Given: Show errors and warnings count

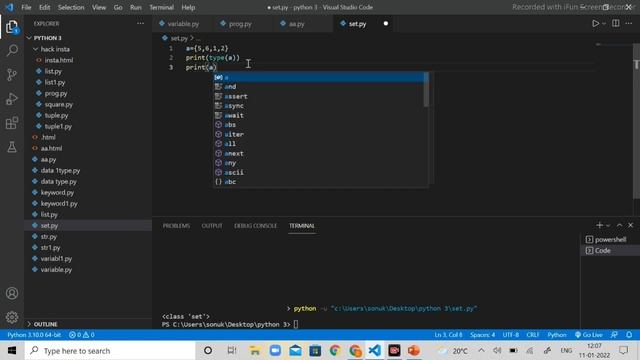Looking at the screenshot, I should [x=81, y=335].
